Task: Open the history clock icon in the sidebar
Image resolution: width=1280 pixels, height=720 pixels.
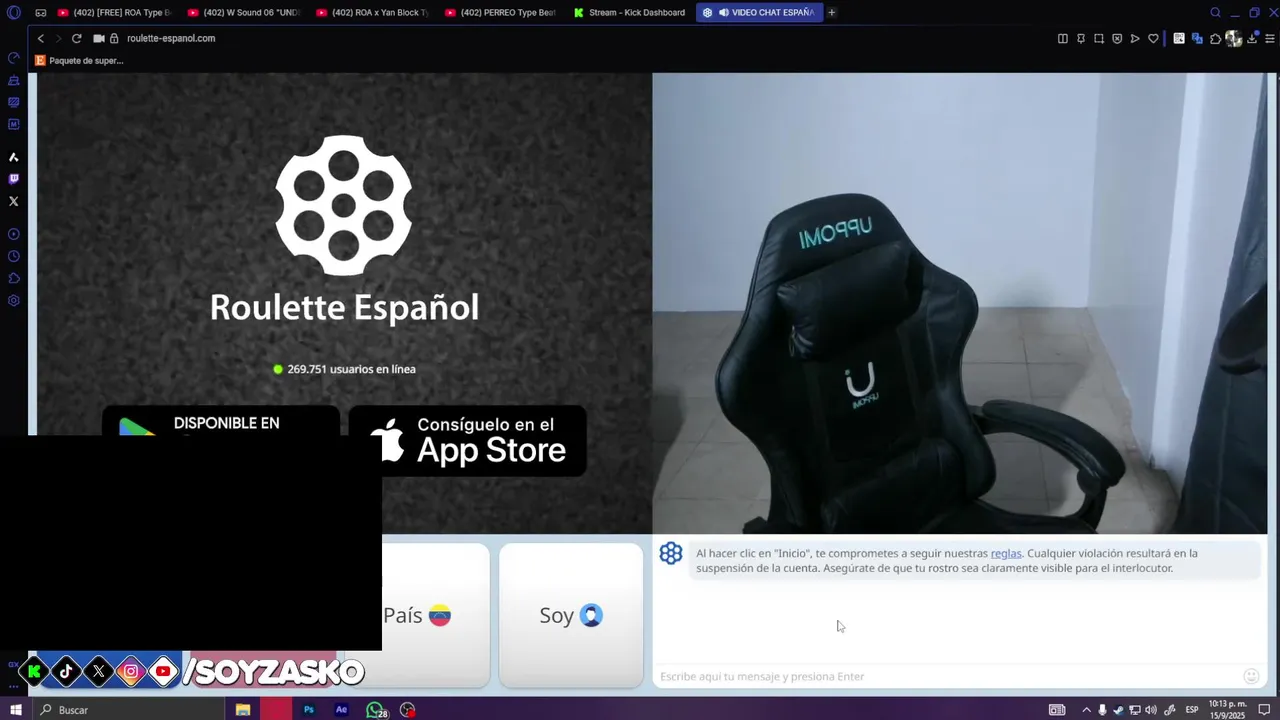Action: point(14,256)
